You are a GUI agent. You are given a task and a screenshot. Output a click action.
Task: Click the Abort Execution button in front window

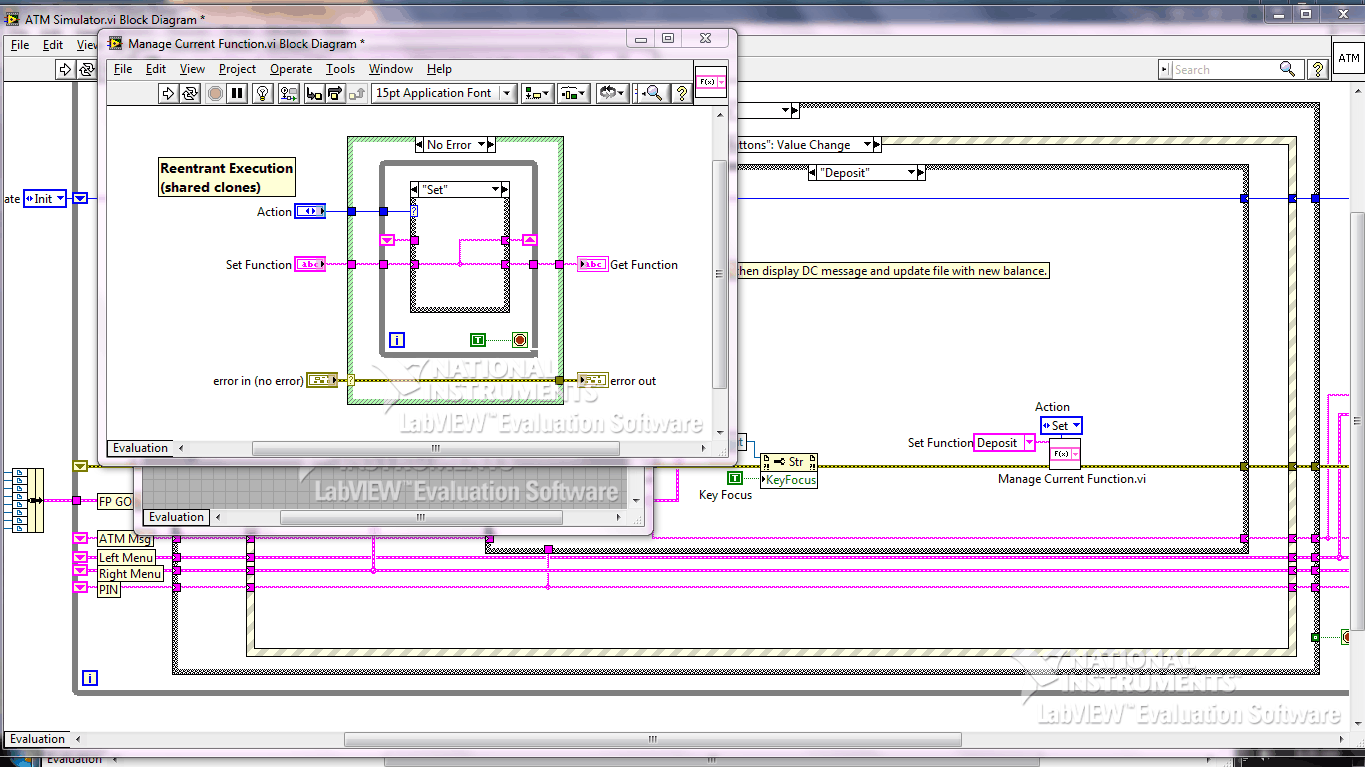[215, 93]
